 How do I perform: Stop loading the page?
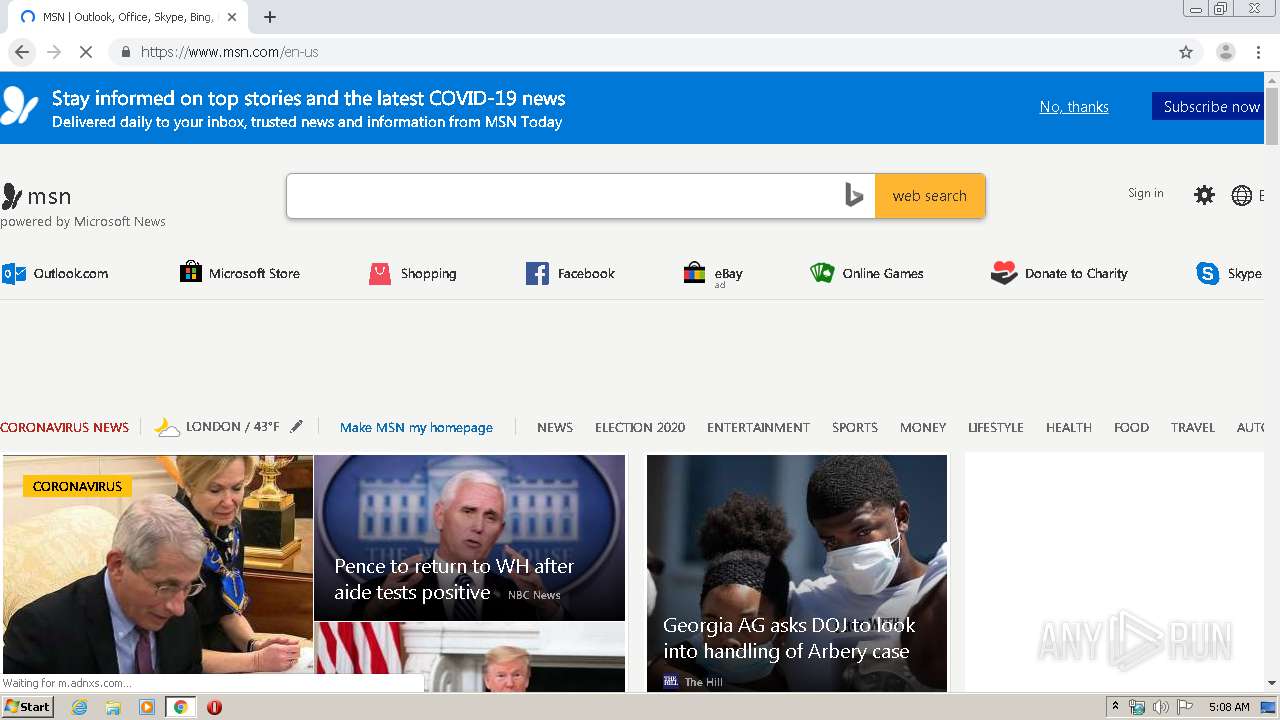tap(86, 52)
